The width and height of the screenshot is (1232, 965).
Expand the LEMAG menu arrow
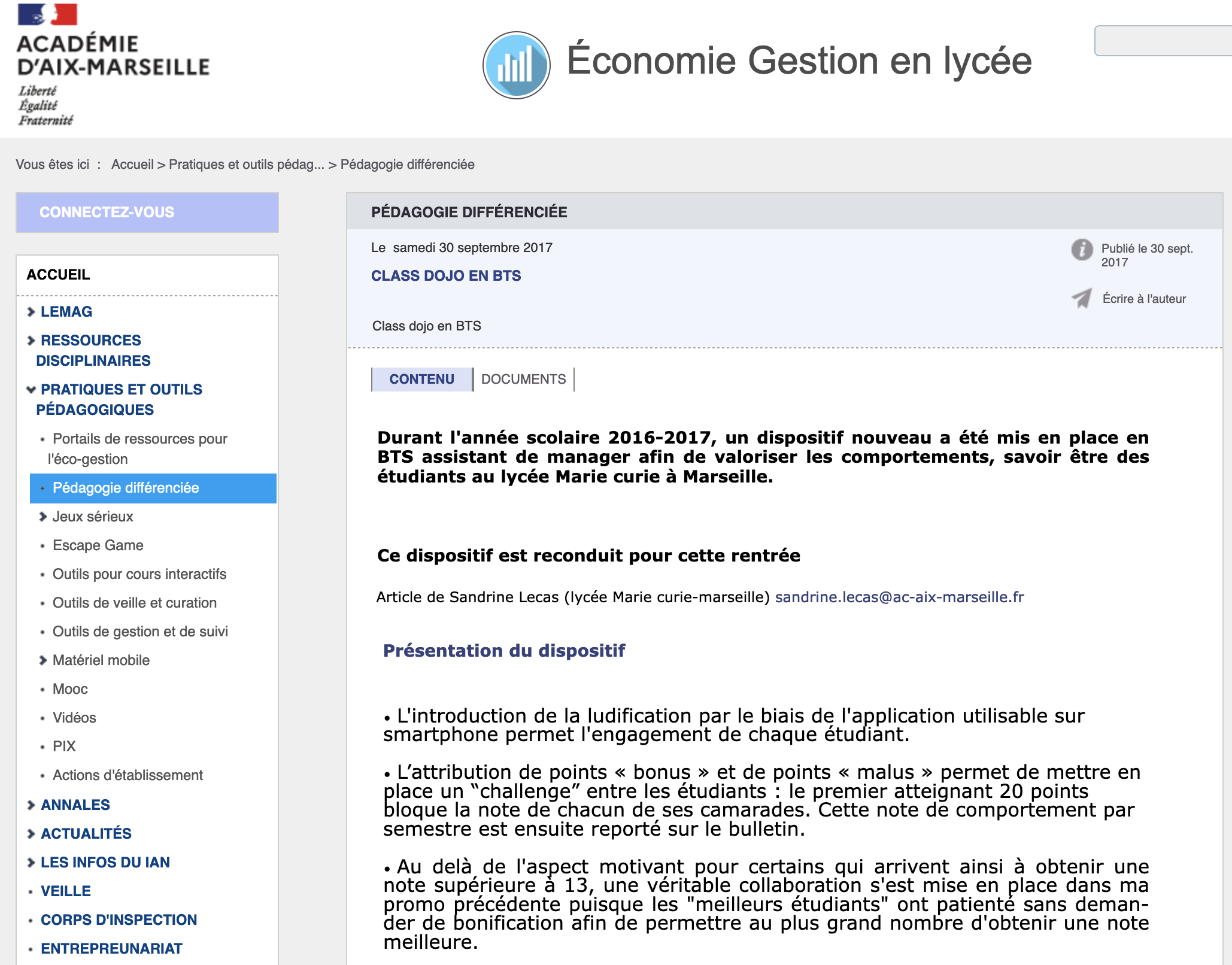31,312
